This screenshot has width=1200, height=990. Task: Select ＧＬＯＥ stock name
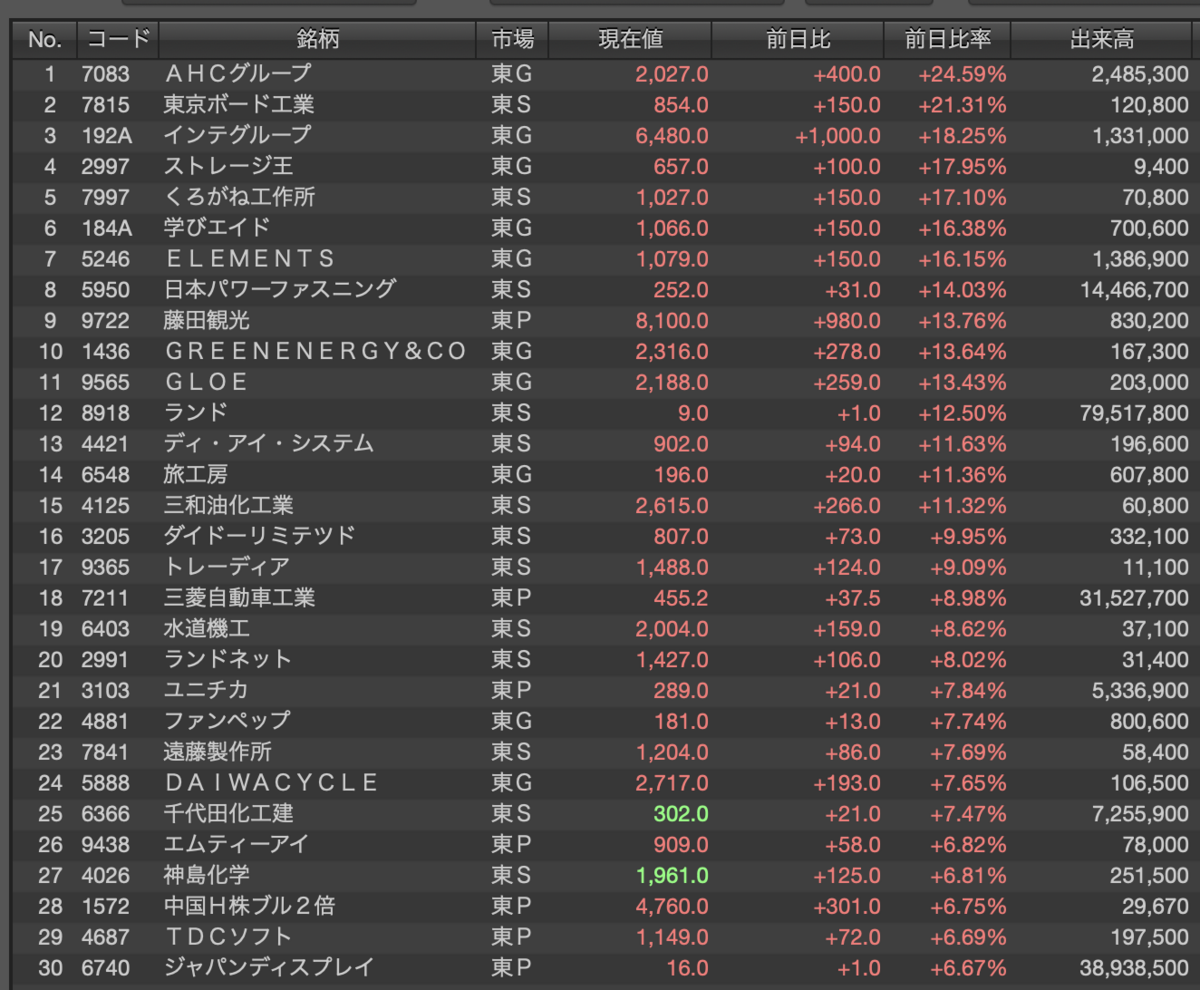coord(206,383)
